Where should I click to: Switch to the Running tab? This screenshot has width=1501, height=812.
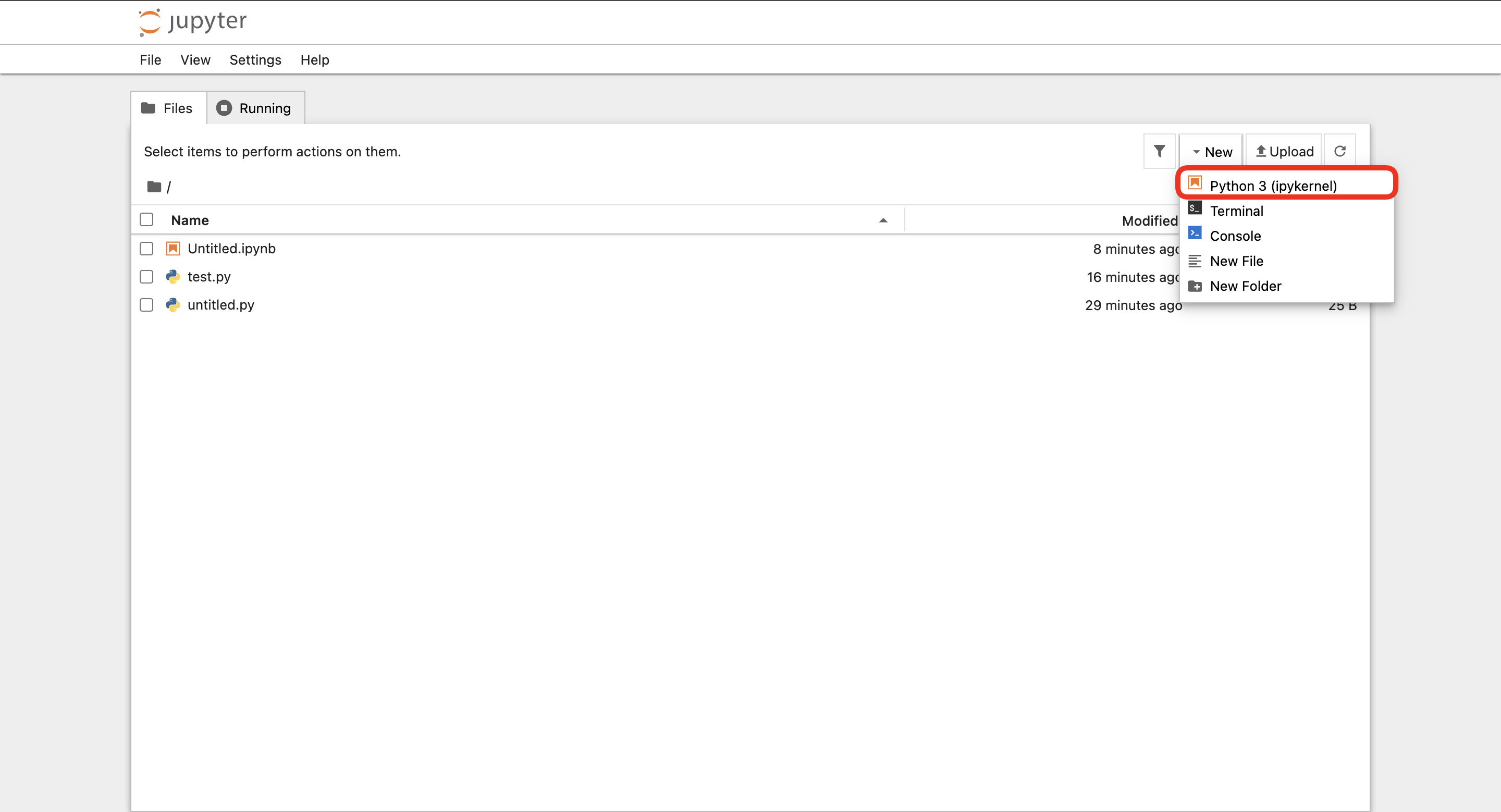tap(255, 108)
